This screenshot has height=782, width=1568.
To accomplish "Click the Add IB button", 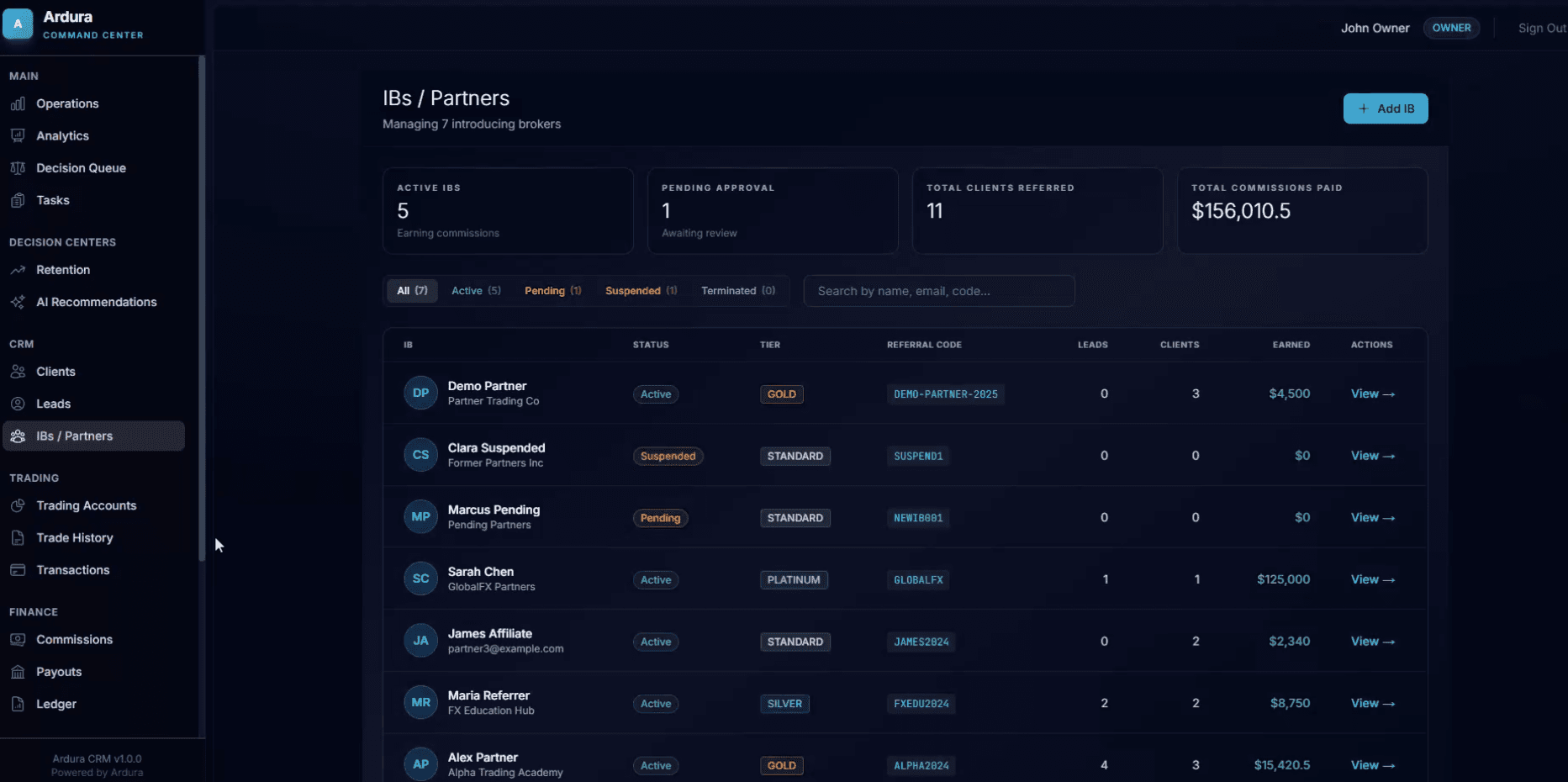I will pos(1386,108).
